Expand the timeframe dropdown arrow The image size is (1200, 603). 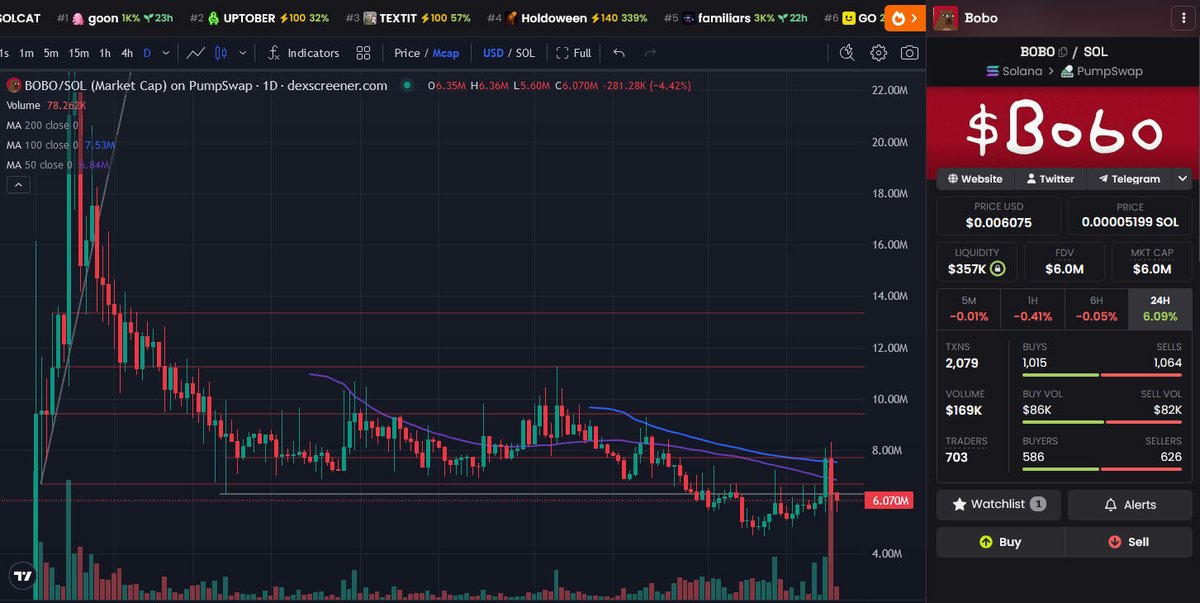coord(165,53)
